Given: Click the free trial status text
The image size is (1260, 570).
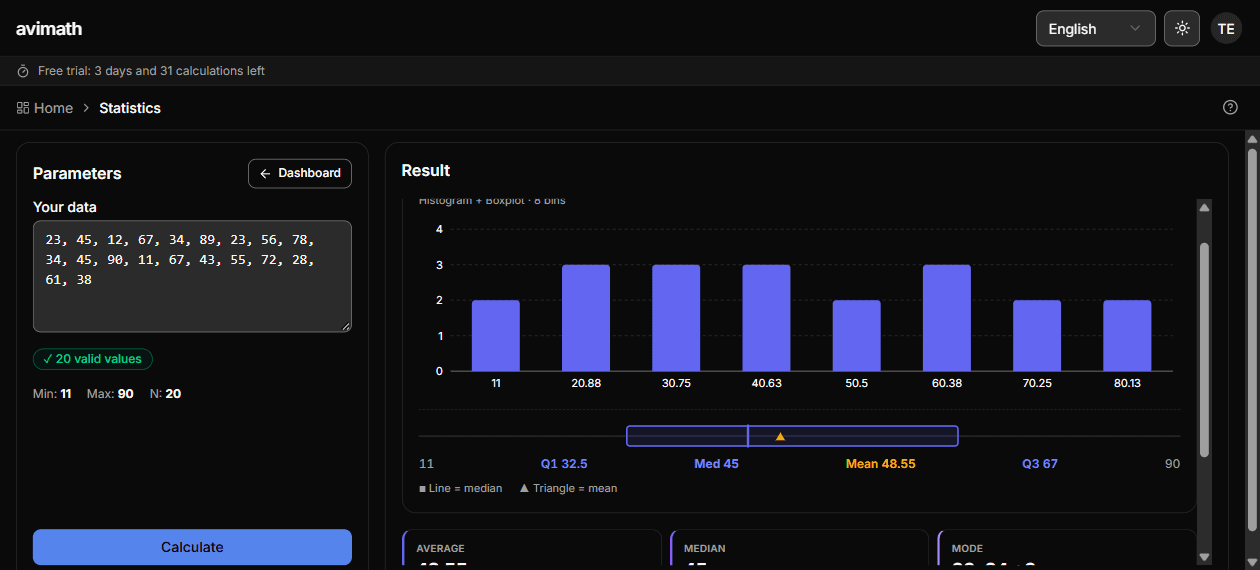Looking at the screenshot, I should 151,71.
